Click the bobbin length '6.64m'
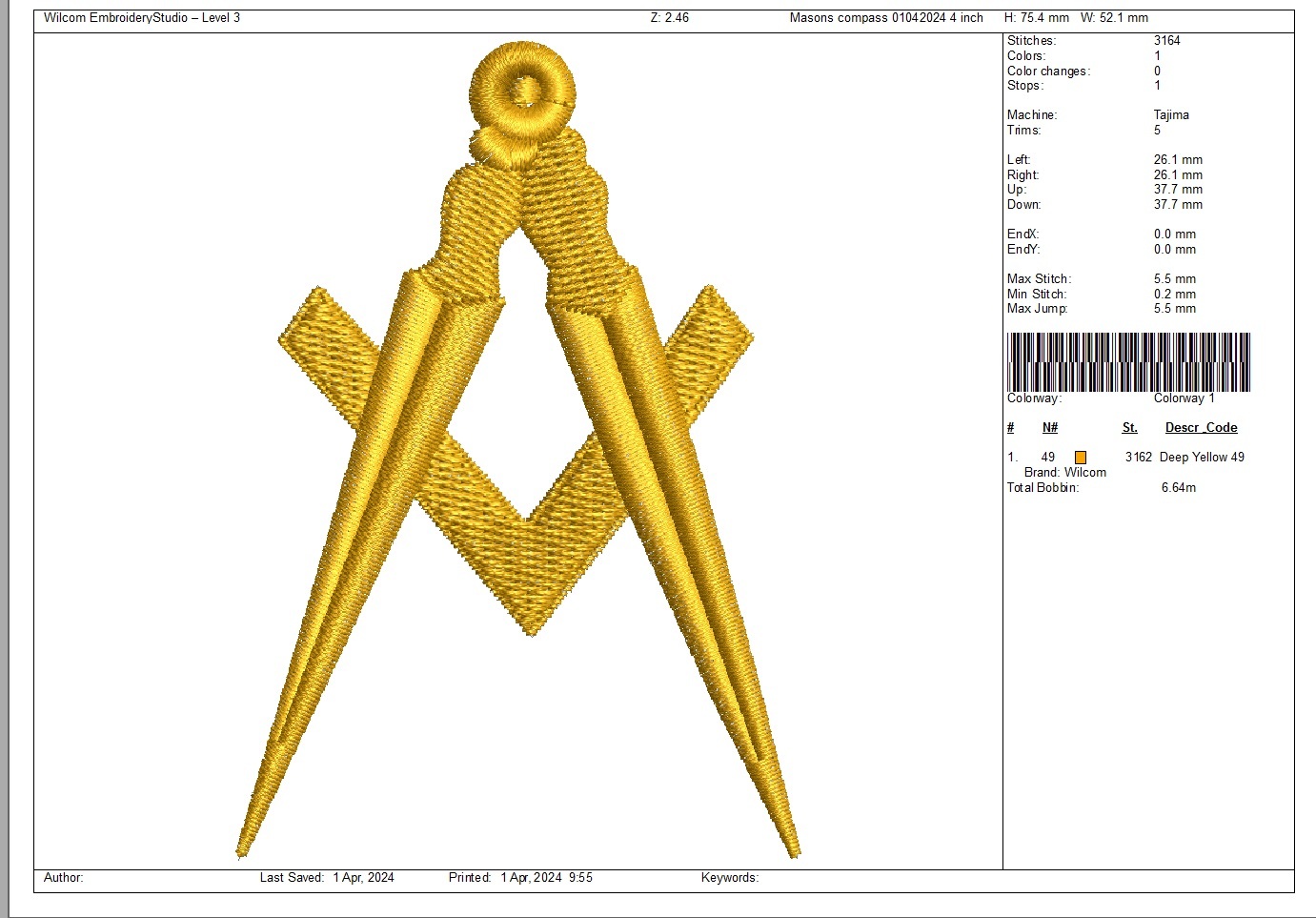Image resolution: width=1316 pixels, height=918 pixels. 1179,488
